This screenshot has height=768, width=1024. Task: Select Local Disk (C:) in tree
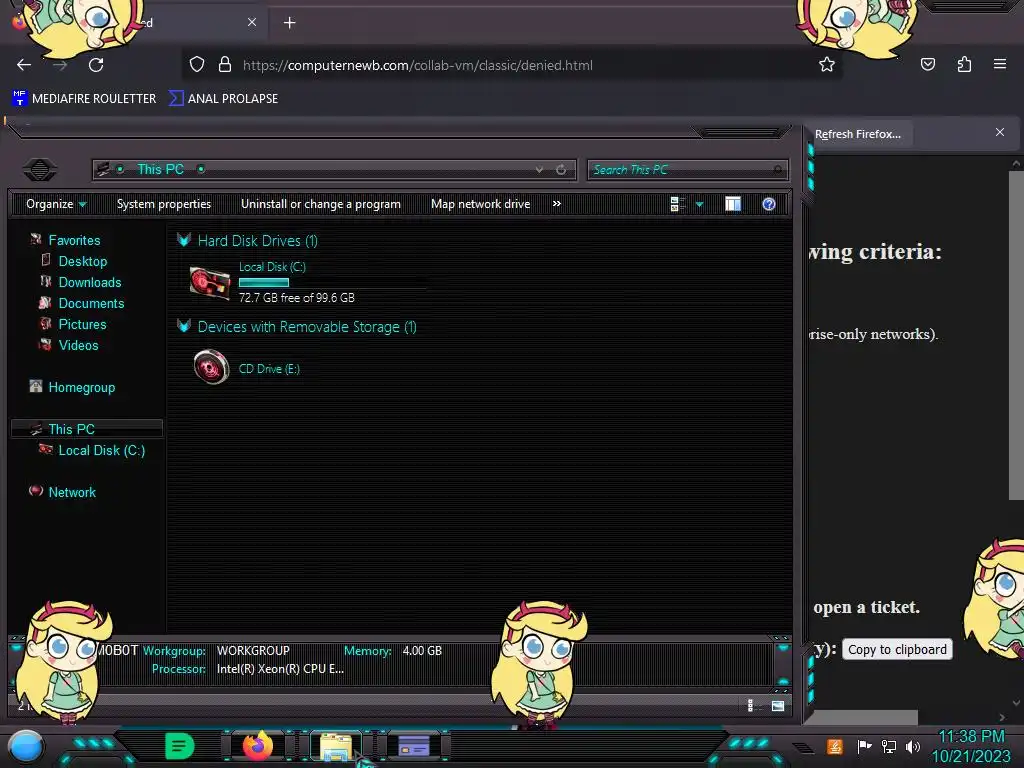pos(102,450)
